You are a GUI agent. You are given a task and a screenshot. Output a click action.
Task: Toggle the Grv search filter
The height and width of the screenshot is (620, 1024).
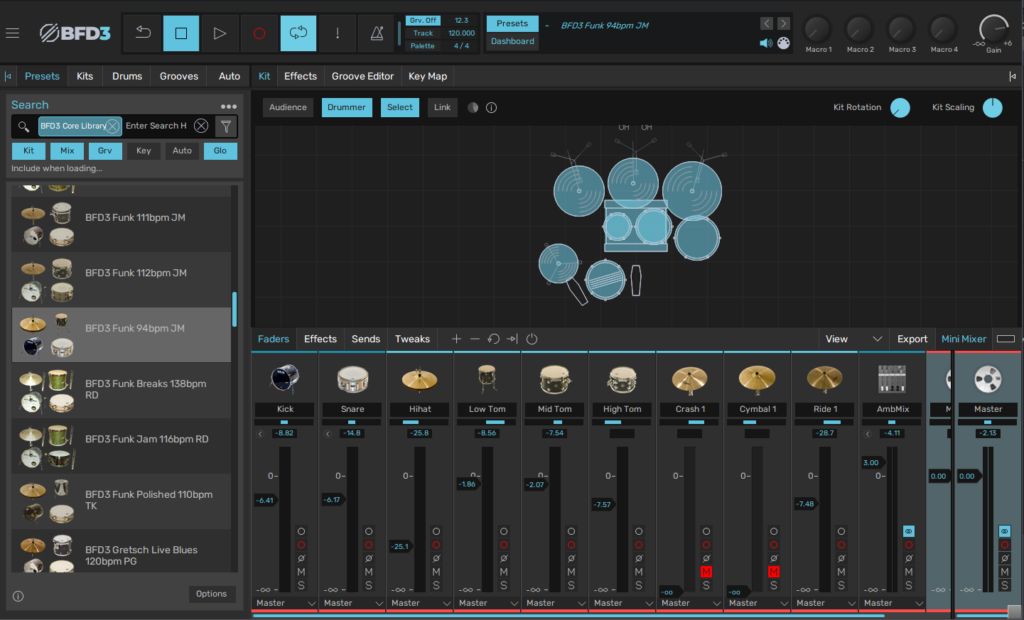(x=105, y=151)
